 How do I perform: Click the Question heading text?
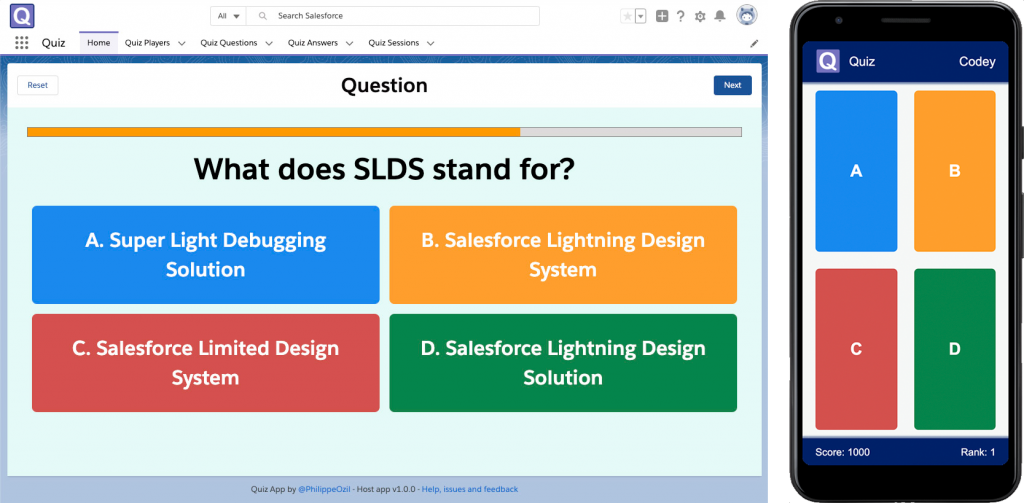tap(385, 85)
